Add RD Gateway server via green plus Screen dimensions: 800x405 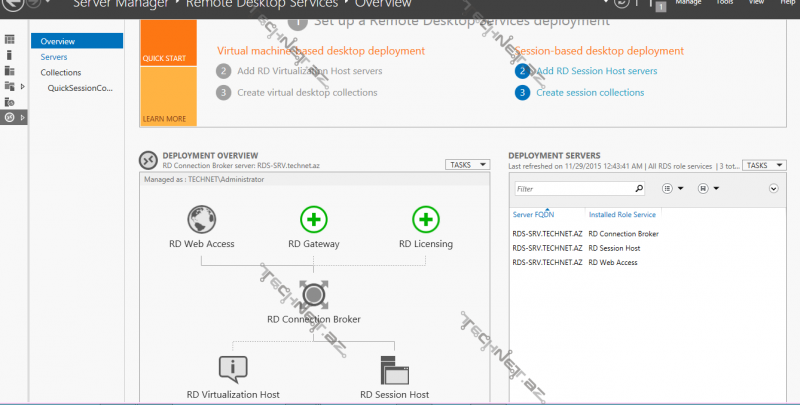[x=314, y=218]
